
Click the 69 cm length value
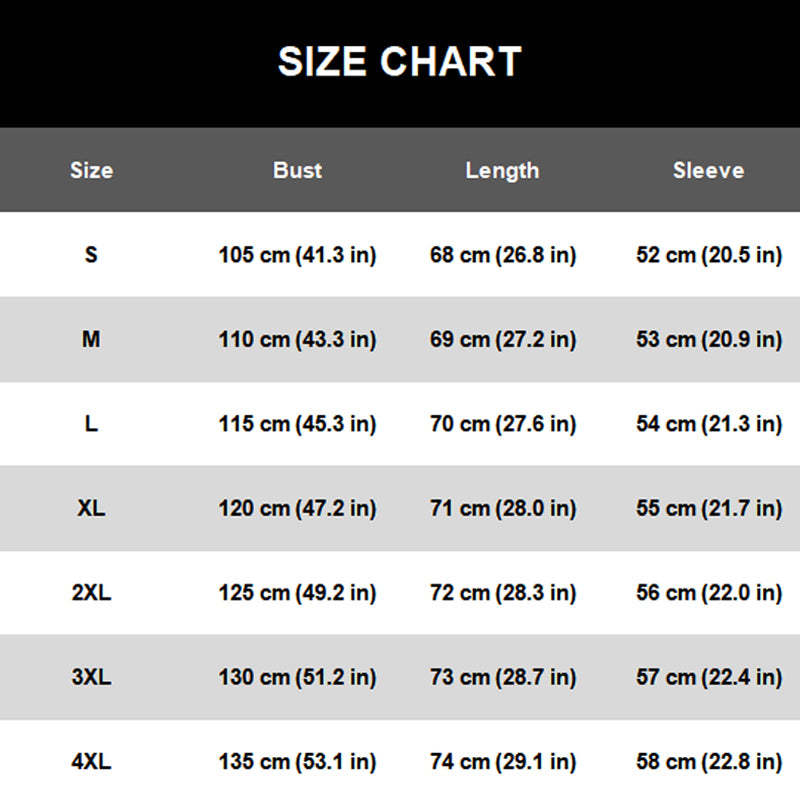click(x=502, y=340)
